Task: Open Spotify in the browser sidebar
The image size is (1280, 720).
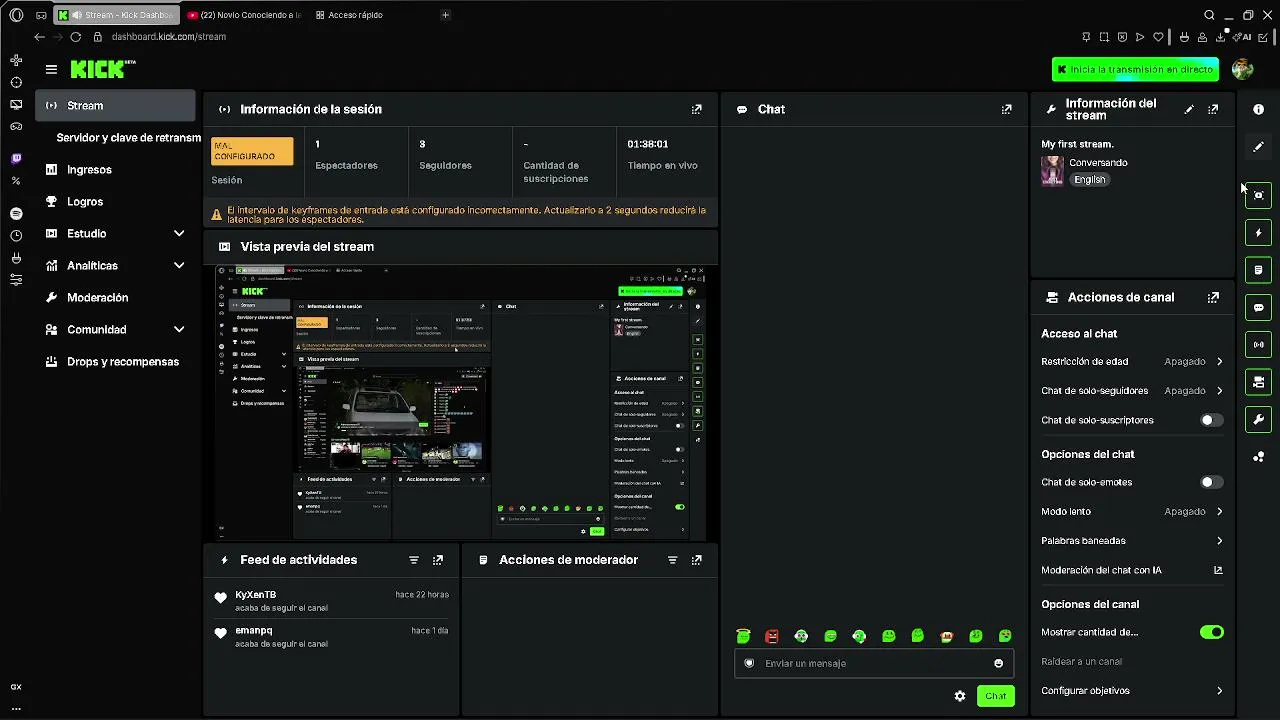Action: coord(16,214)
